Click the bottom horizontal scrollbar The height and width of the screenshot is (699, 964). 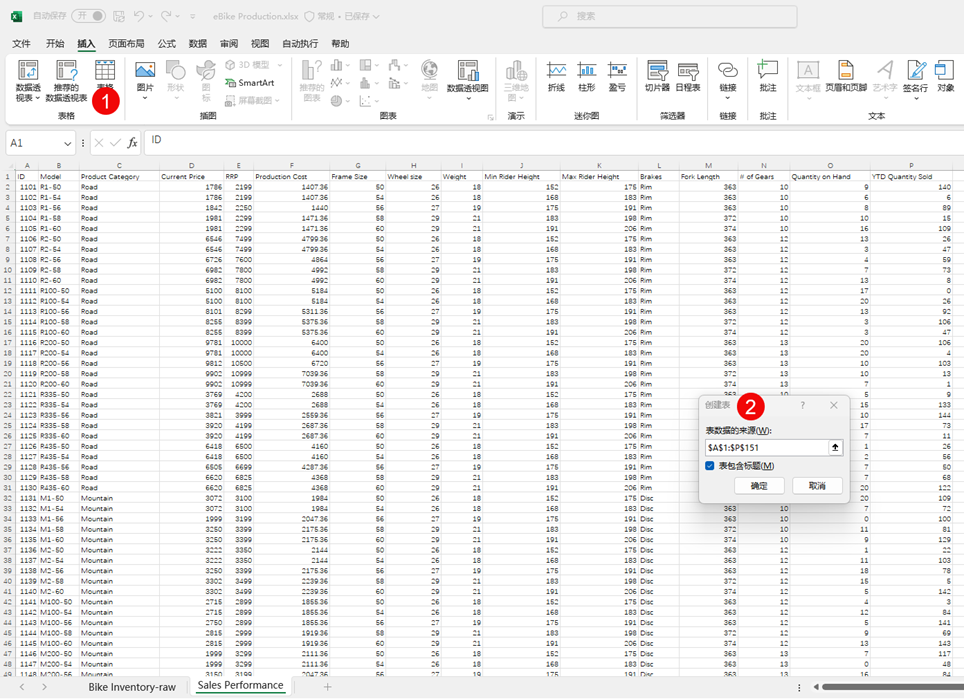coord(893,687)
